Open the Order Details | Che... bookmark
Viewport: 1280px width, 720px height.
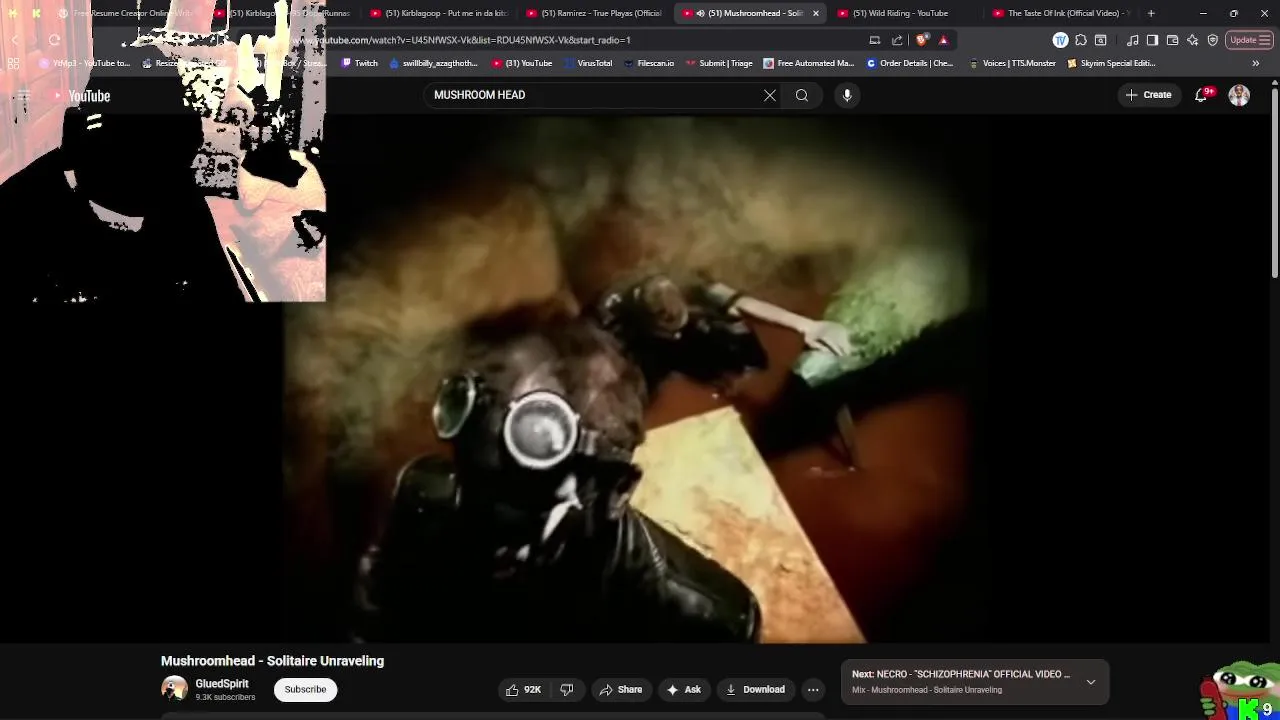[910, 63]
